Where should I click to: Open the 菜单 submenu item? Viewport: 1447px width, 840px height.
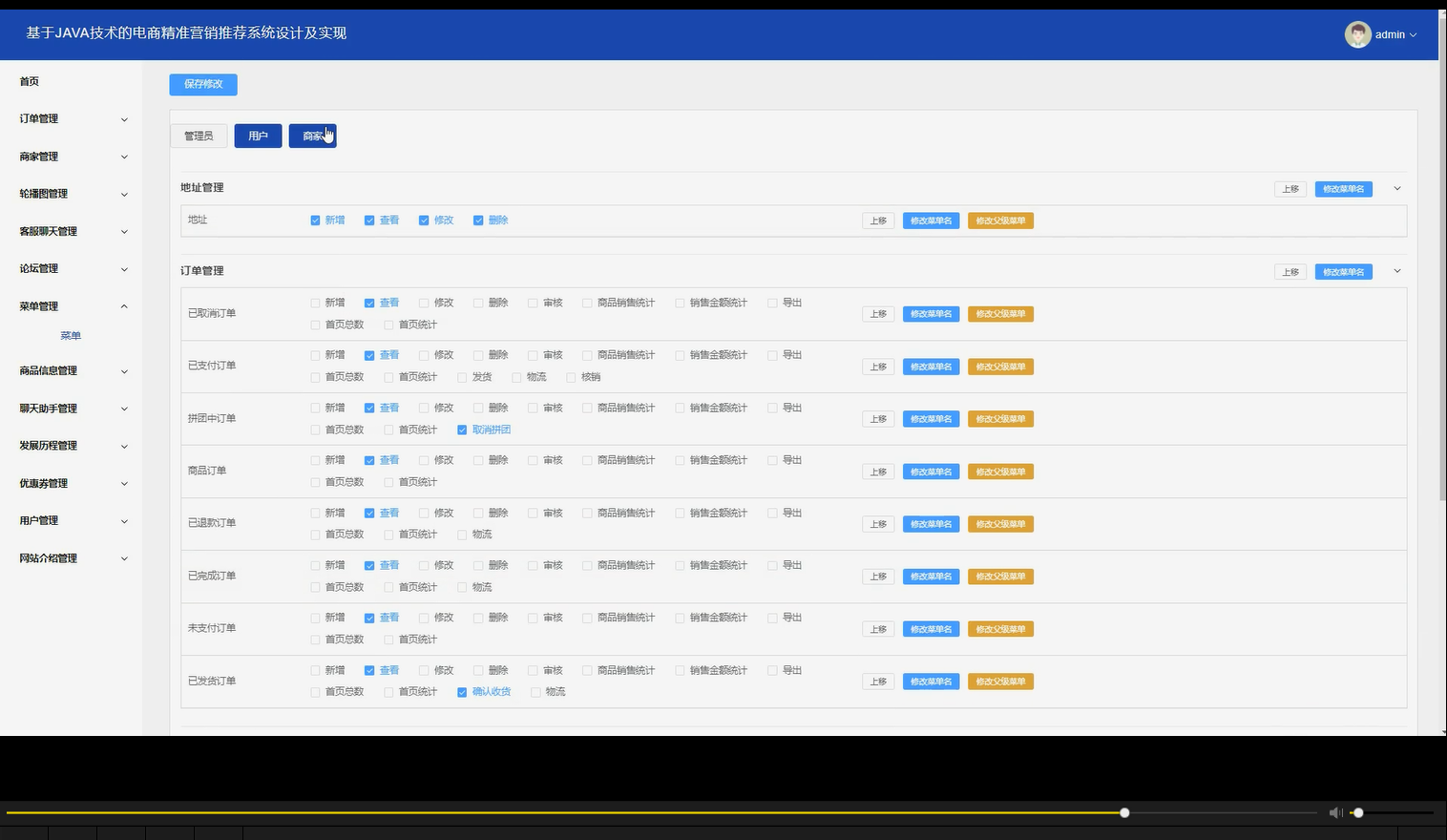pyautogui.click(x=71, y=336)
